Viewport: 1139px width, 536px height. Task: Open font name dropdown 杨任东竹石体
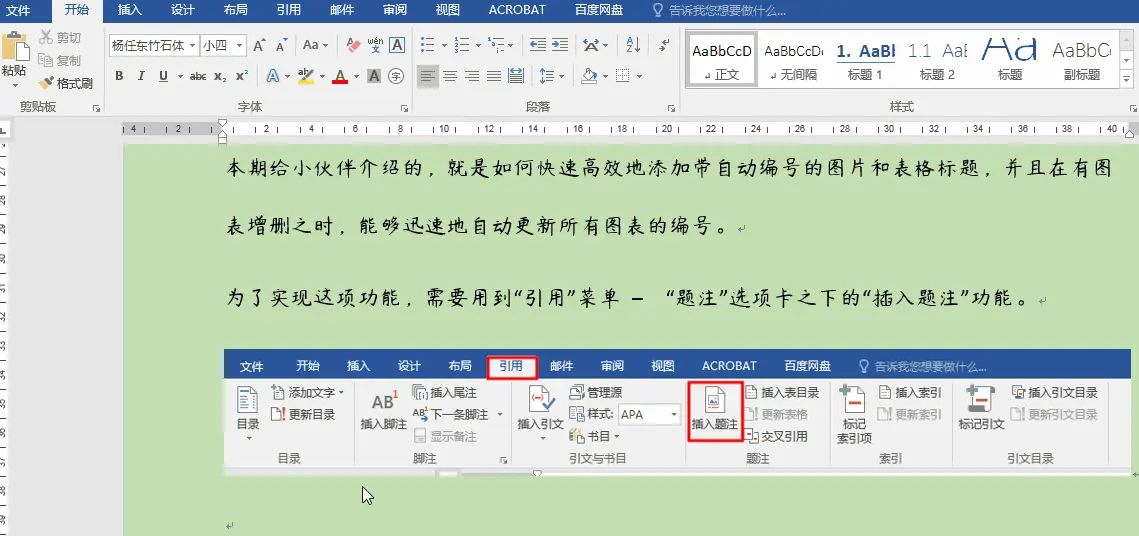coord(193,46)
